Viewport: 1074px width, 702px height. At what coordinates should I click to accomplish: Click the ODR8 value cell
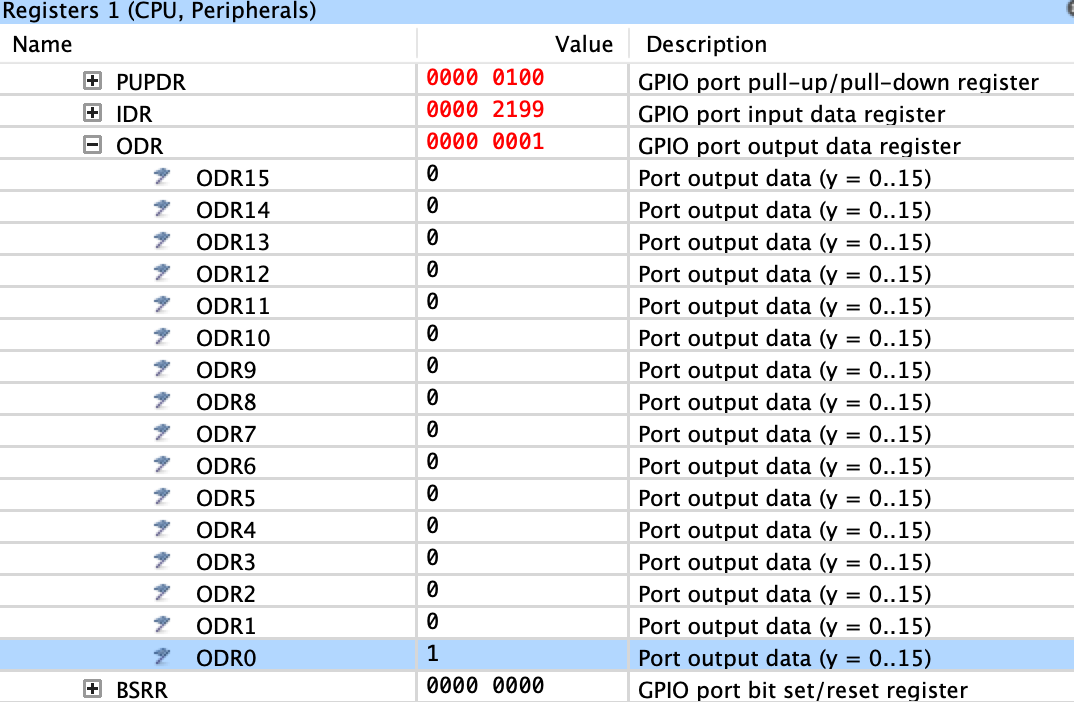pyautogui.click(x=523, y=399)
